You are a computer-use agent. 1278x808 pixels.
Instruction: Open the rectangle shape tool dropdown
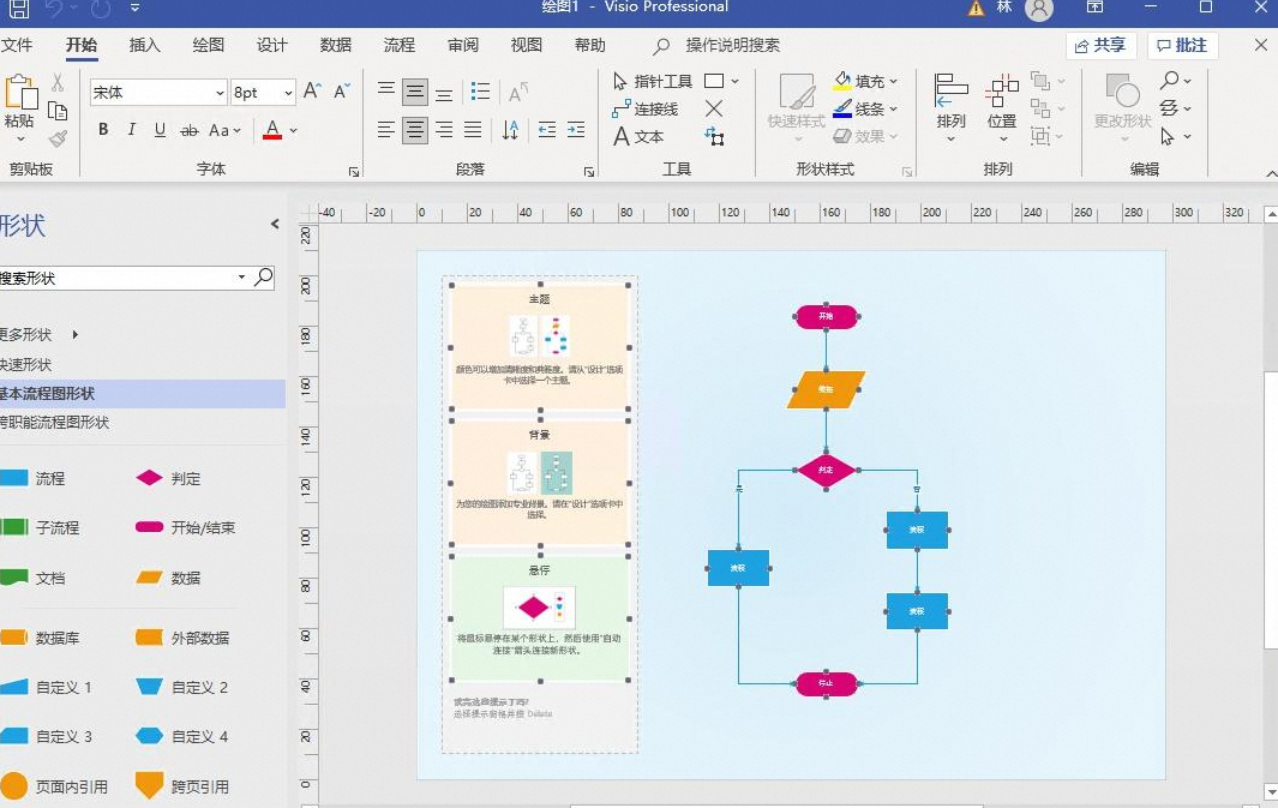pyautogui.click(x=735, y=81)
